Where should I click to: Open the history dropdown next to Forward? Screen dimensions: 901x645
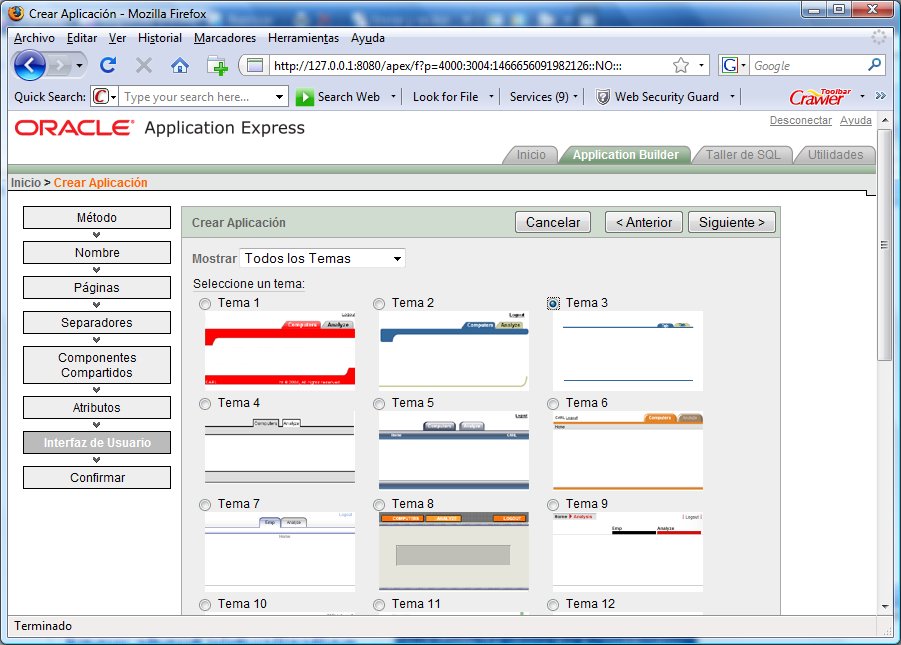coord(79,66)
